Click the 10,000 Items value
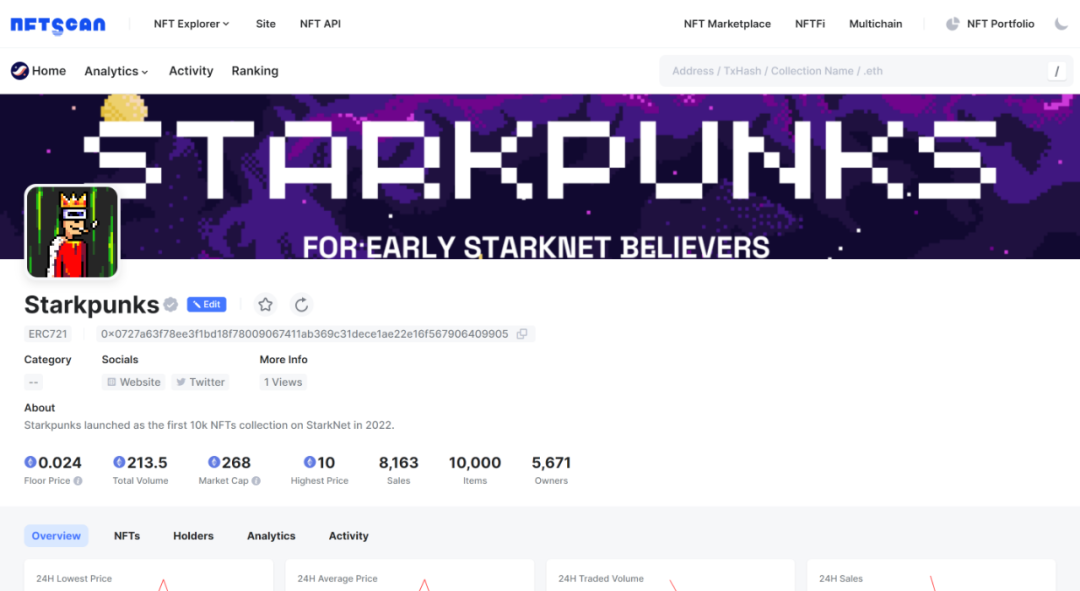1080x591 pixels. coord(475,462)
